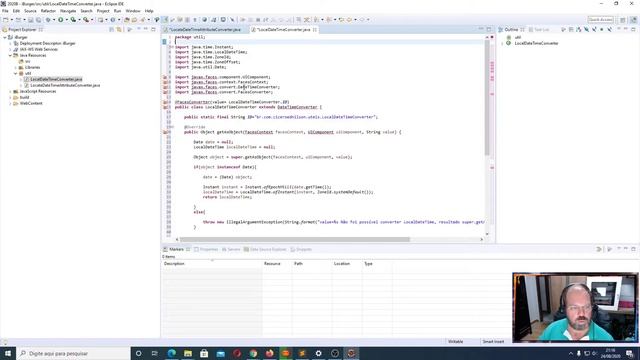Open the Navigate menu
This screenshot has width=640, height=360.
click(x=68, y=11)
